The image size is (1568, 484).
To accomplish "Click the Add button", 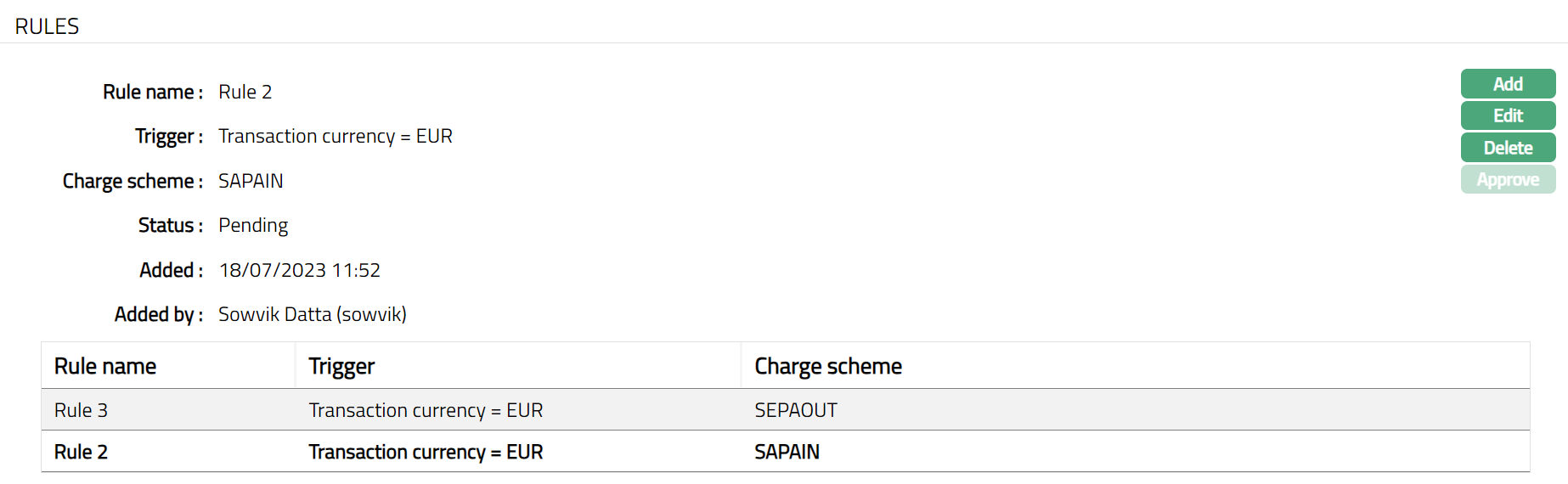I will (1508, 84).
